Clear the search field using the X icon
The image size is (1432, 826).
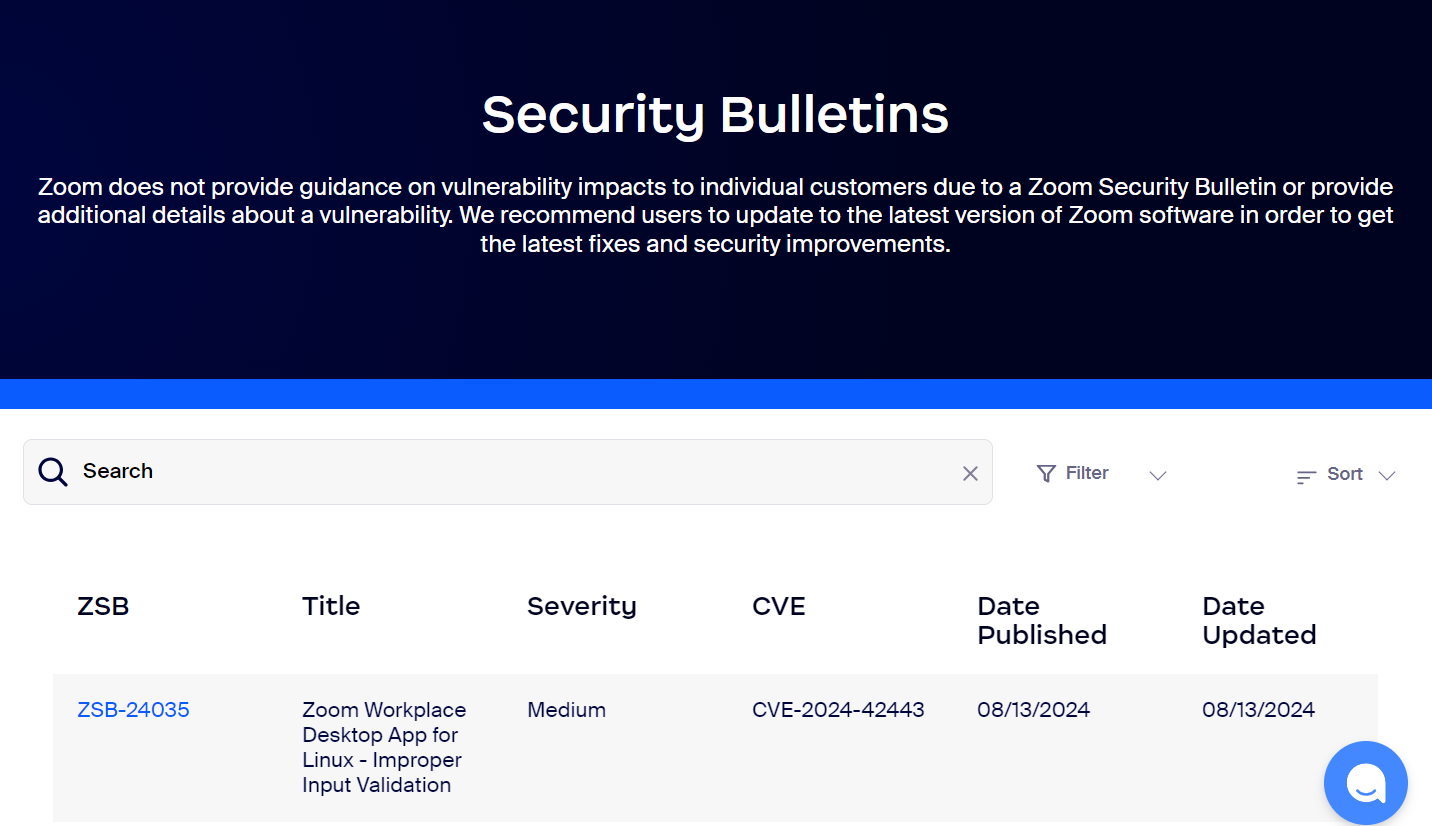(969, 473)
